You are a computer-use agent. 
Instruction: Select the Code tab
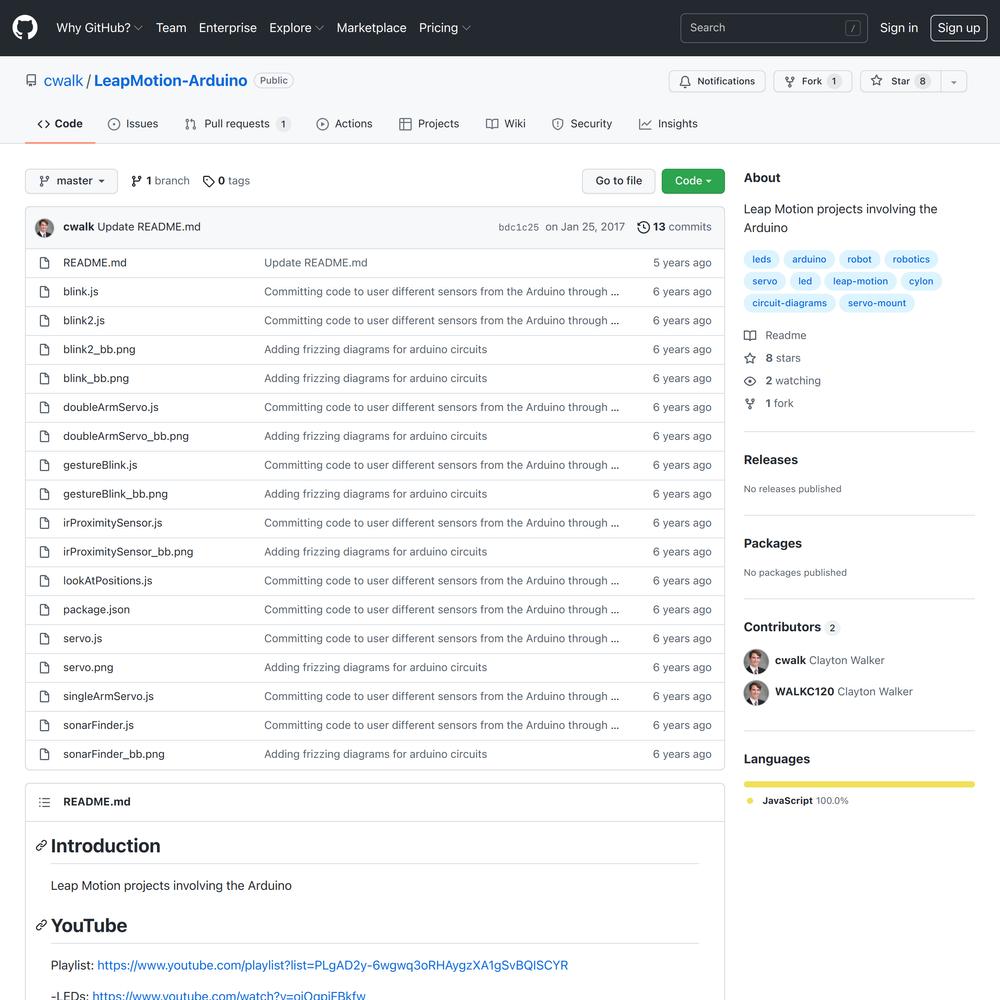[x=60, y=124]
